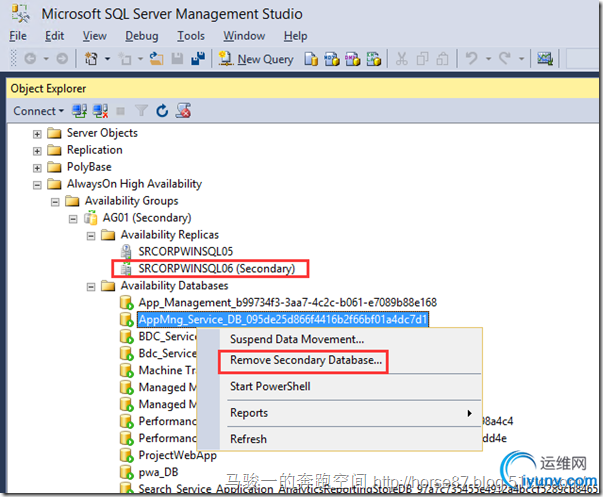This screenshot has height=497, width=603.
Task: Click the Save toolbar icon
Action: (x=177, y=58)
